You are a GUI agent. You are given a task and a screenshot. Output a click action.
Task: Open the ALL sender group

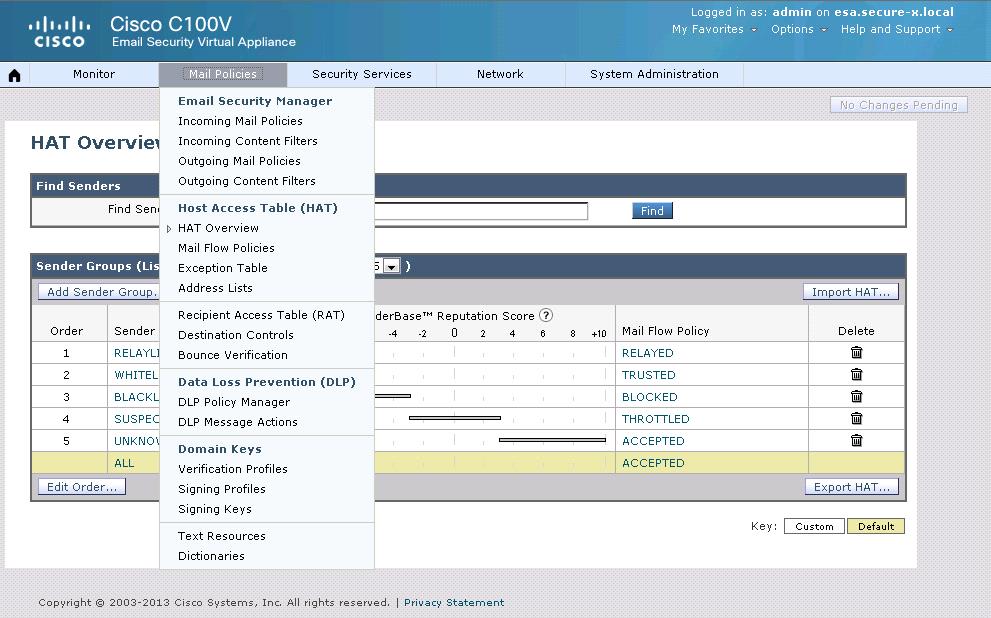(124, 463)
